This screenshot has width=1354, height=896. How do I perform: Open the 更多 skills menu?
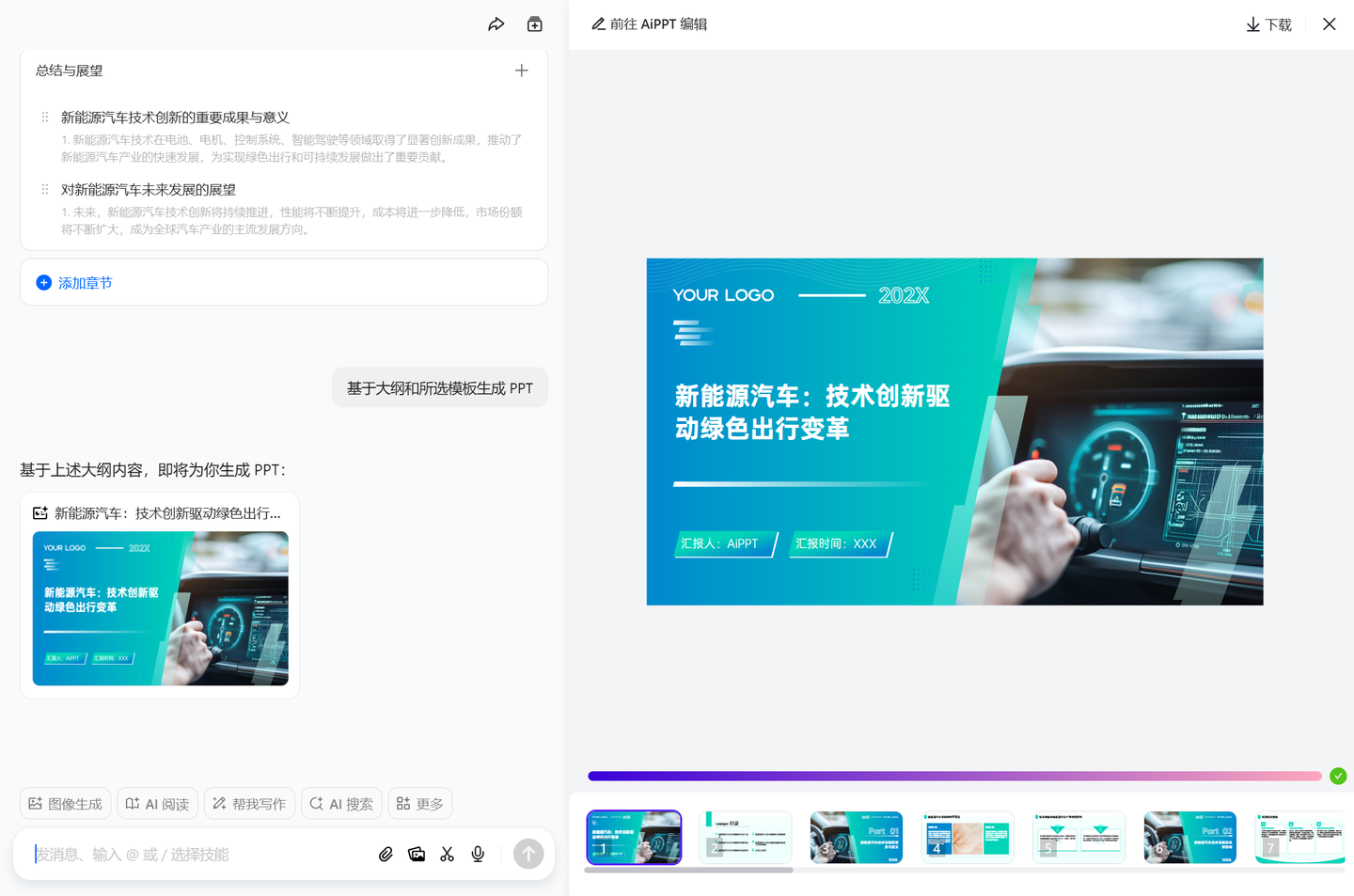[419, 803]
